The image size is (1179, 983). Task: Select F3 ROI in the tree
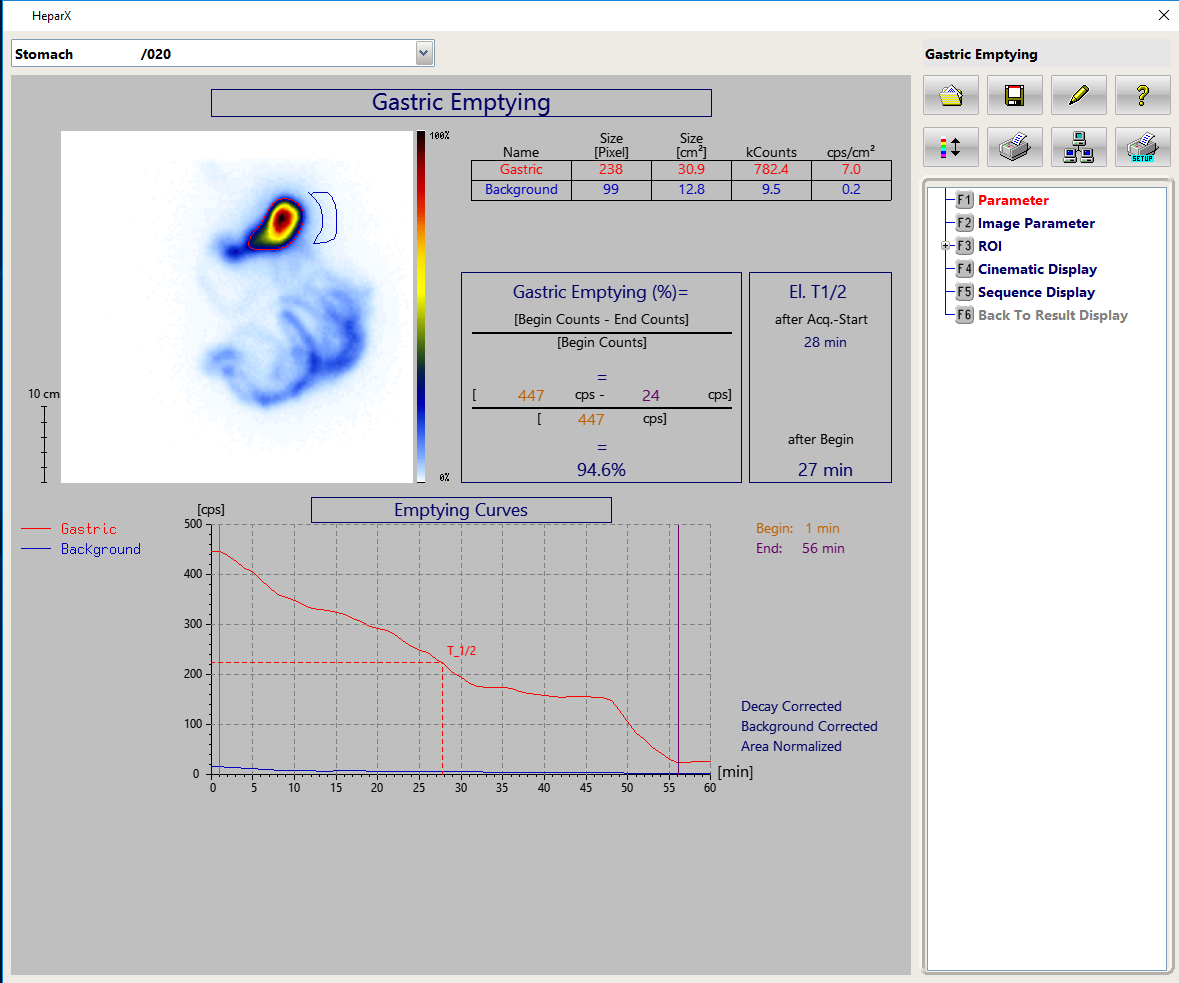[989, 246]
